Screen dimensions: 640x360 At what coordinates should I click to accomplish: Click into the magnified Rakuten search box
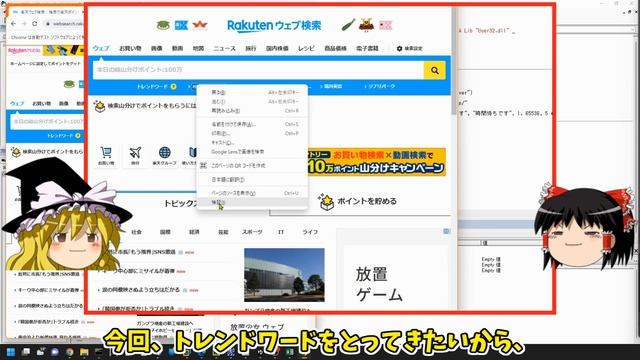[258, 70]
